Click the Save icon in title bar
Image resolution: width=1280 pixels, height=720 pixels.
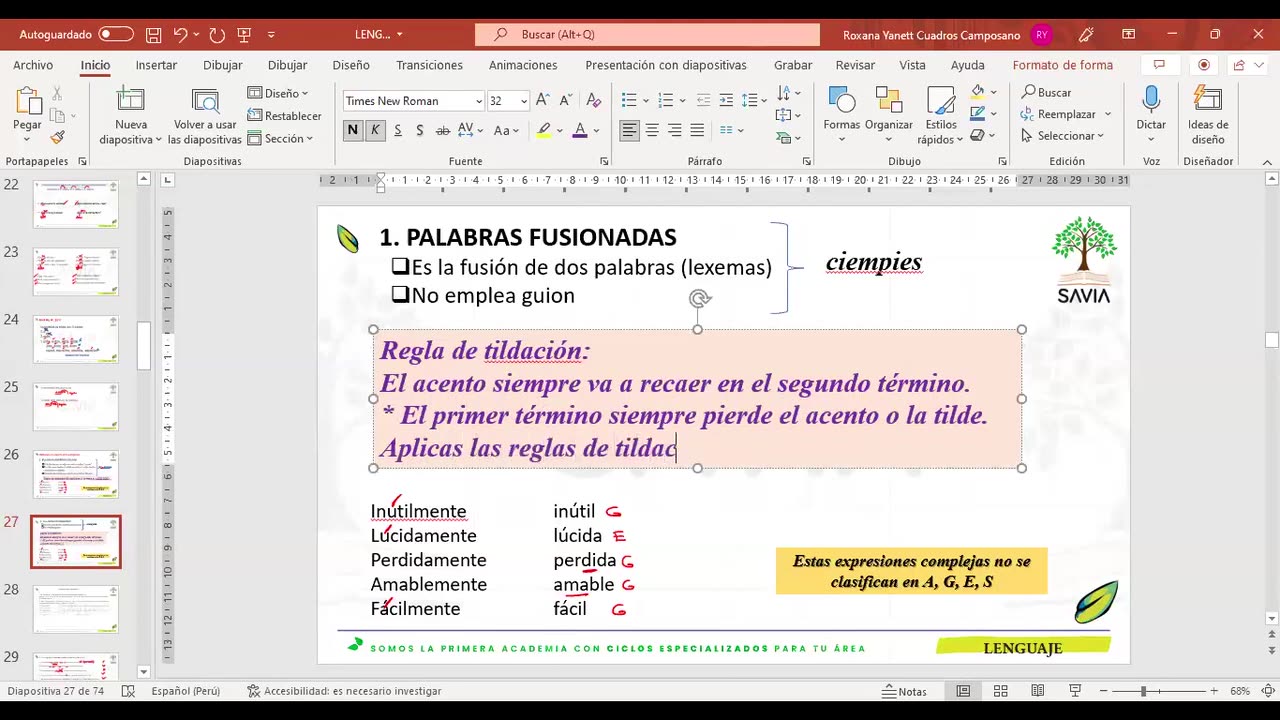[153, 34]
